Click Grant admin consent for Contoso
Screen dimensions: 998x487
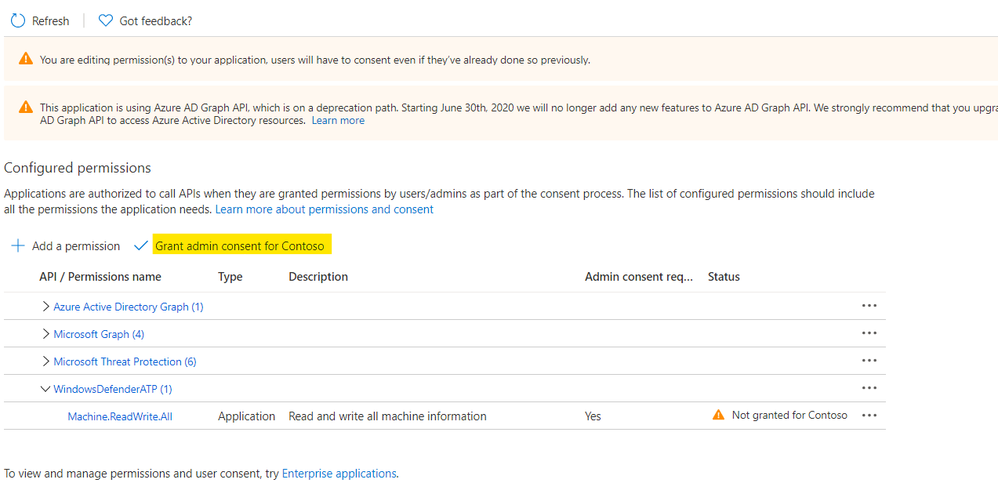point(240,246)
